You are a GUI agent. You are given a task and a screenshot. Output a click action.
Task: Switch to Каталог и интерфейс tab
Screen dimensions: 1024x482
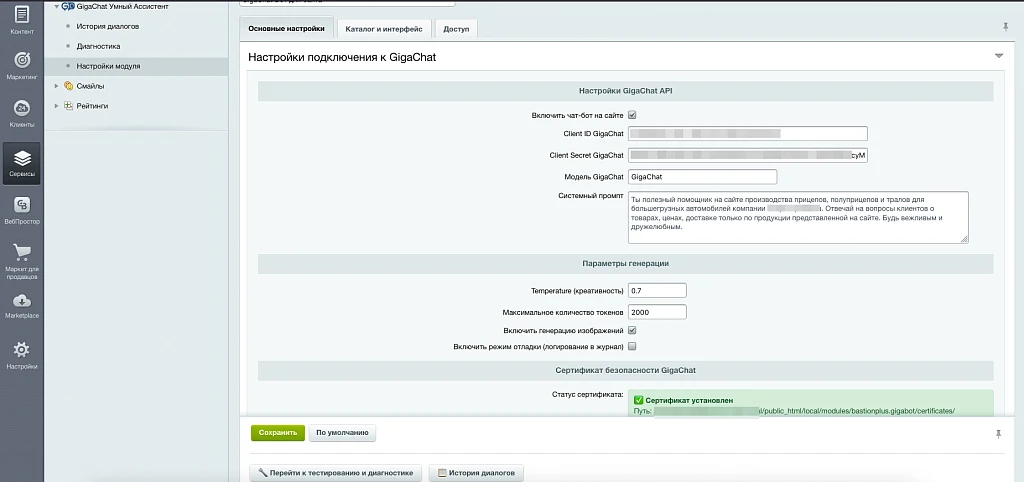pos(384,29)
